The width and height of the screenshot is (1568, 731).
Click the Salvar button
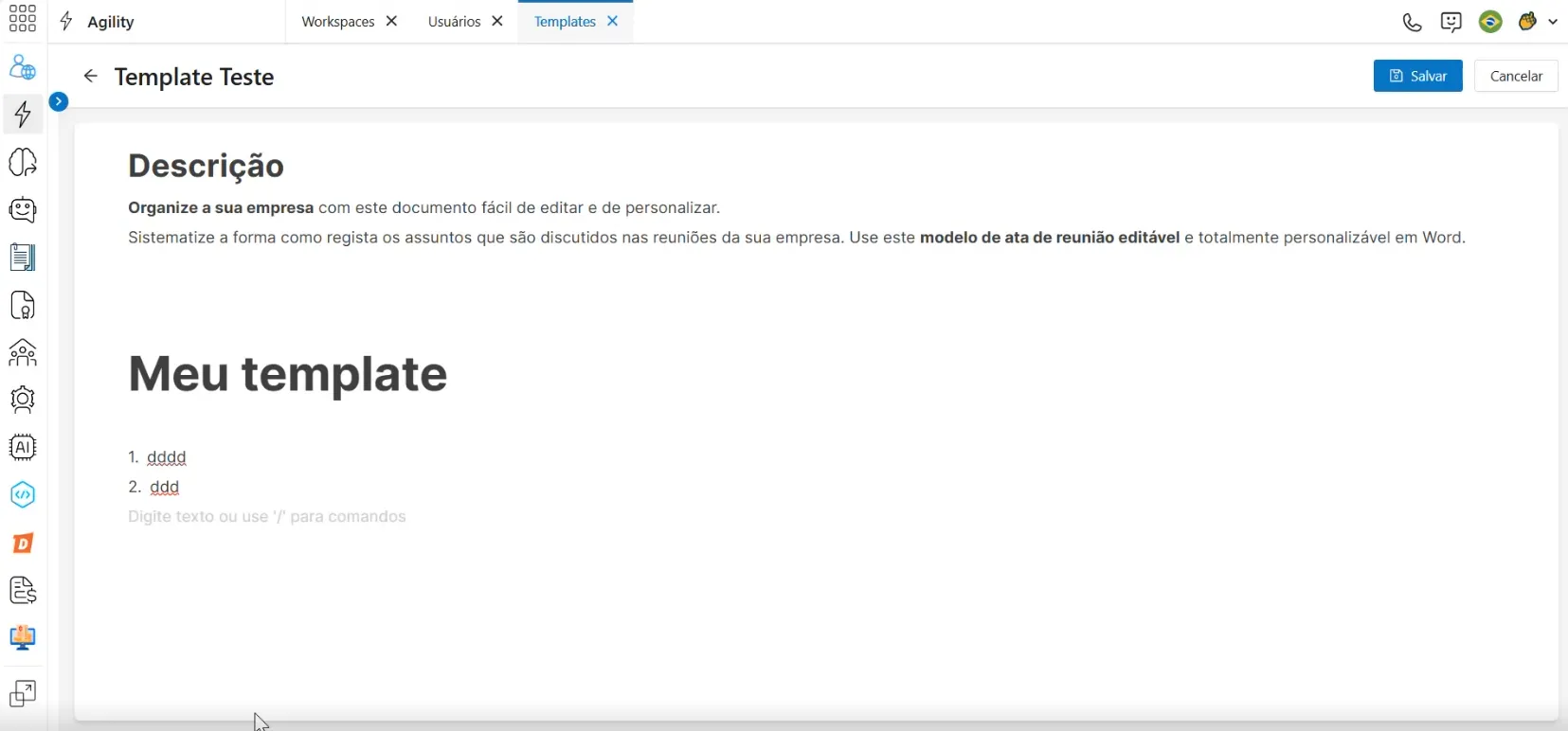[x=1418, y=76]
